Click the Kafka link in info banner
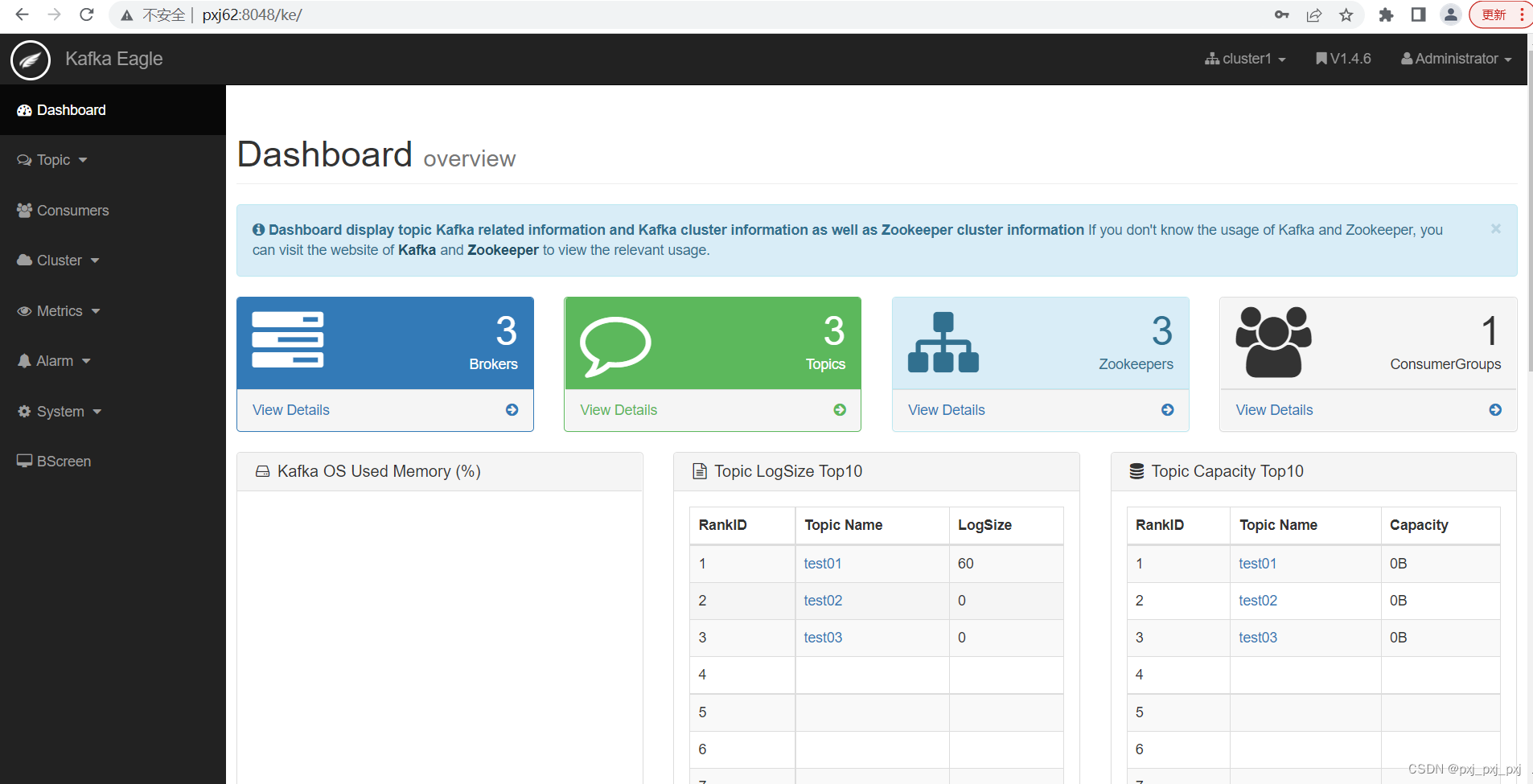The image size is (1533, 784). coord(417,250)
